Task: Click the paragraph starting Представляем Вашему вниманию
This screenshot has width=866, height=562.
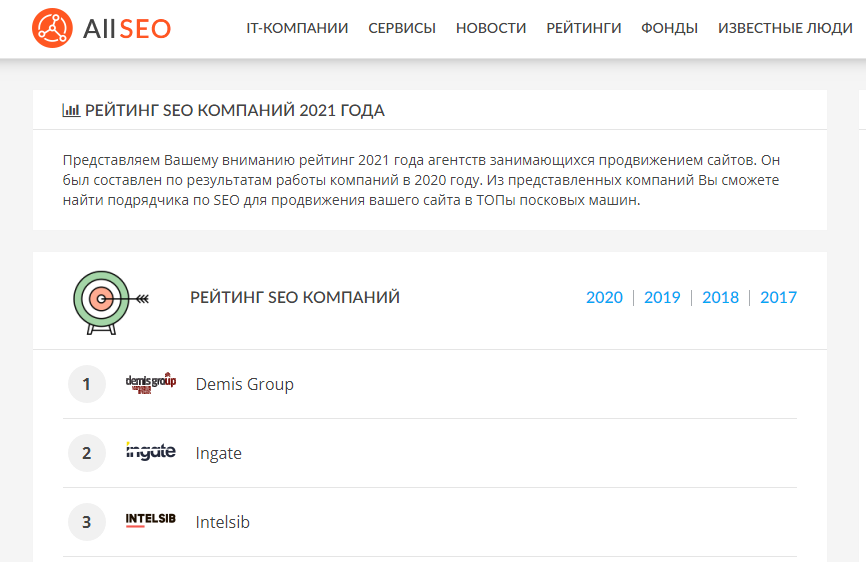Action: click(x=421, y=180)
